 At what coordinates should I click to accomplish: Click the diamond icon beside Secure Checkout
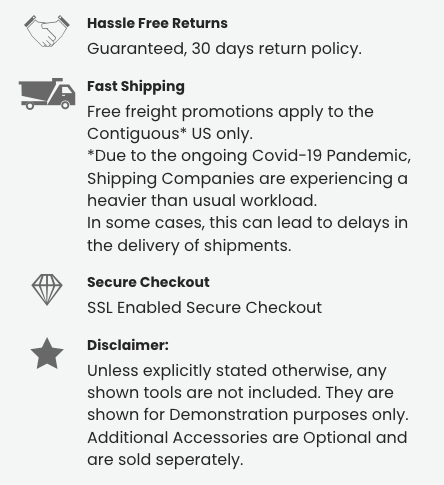47,290
